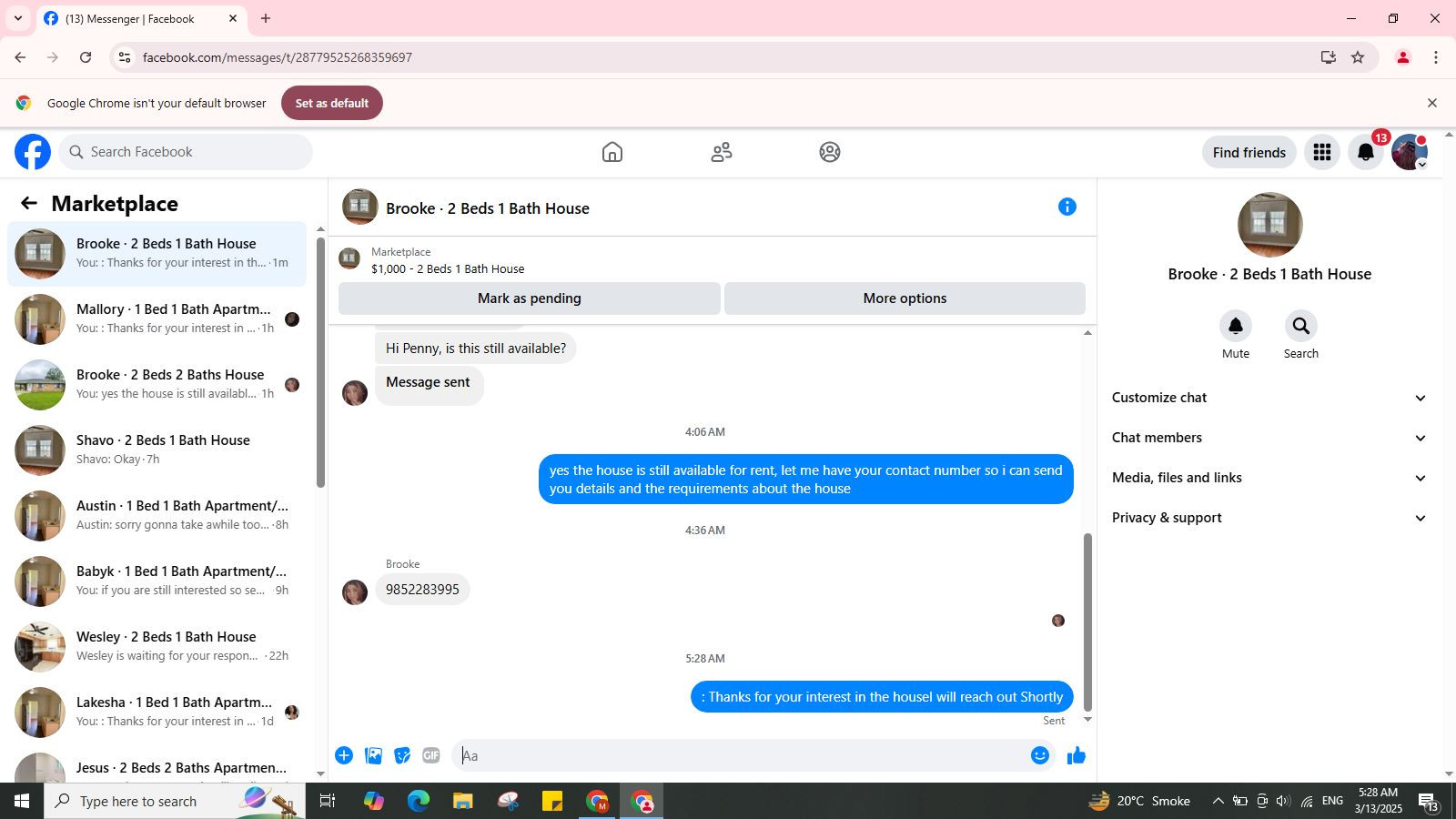Open the account profile picture menu

pos(1410,152)
